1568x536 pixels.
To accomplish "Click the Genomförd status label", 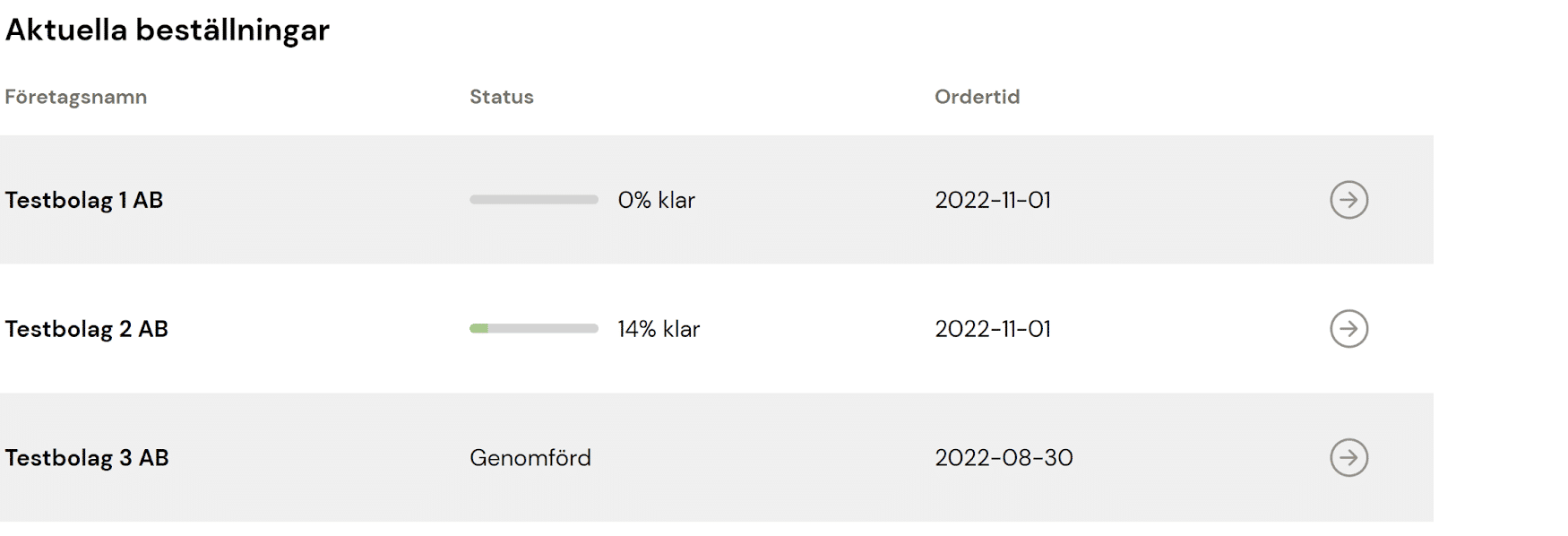I will click(530, 458).
